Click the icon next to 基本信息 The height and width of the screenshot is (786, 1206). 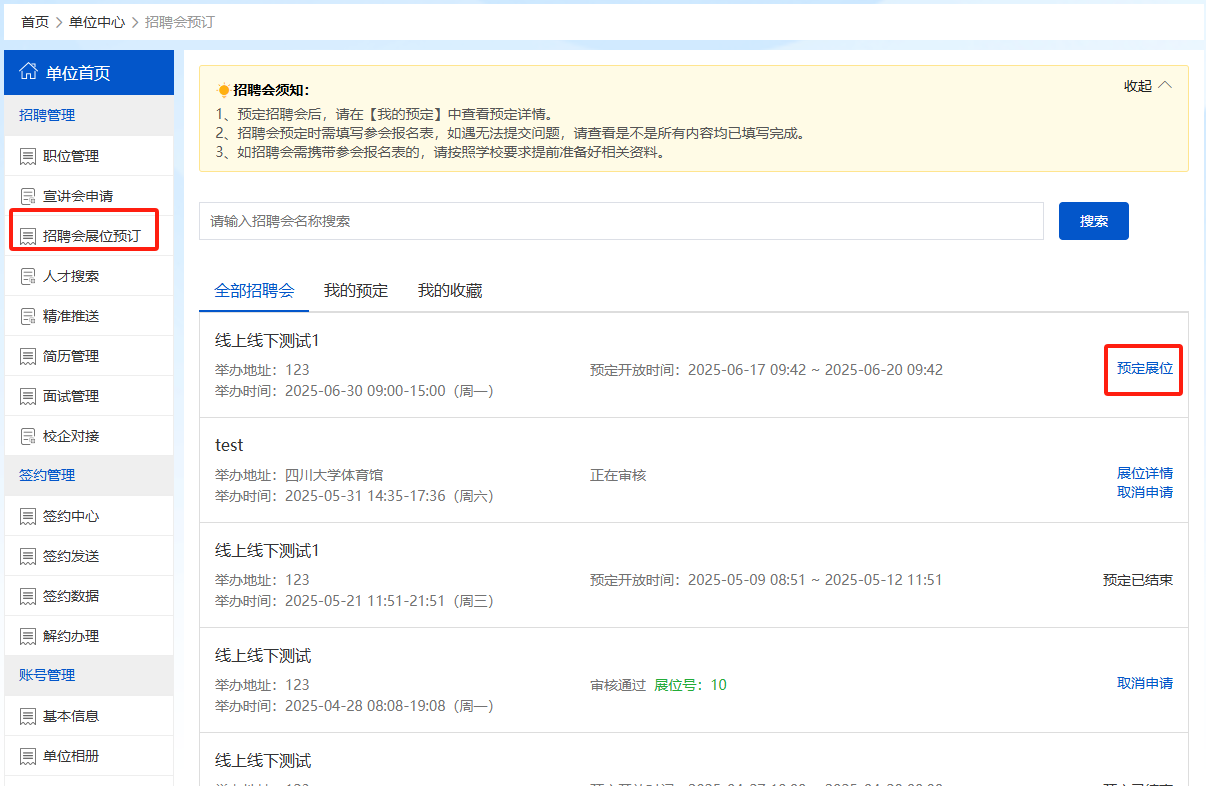(x=28, y=716)
